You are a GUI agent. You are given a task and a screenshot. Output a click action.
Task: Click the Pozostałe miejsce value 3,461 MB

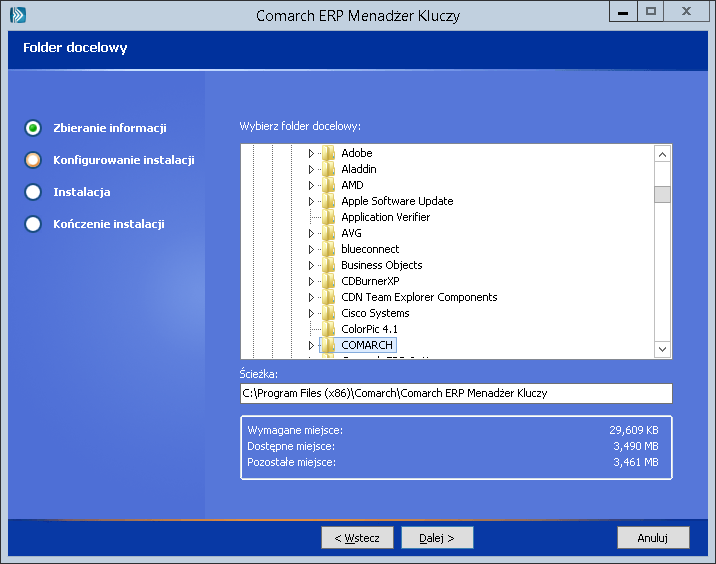click(x=636, y=462)
